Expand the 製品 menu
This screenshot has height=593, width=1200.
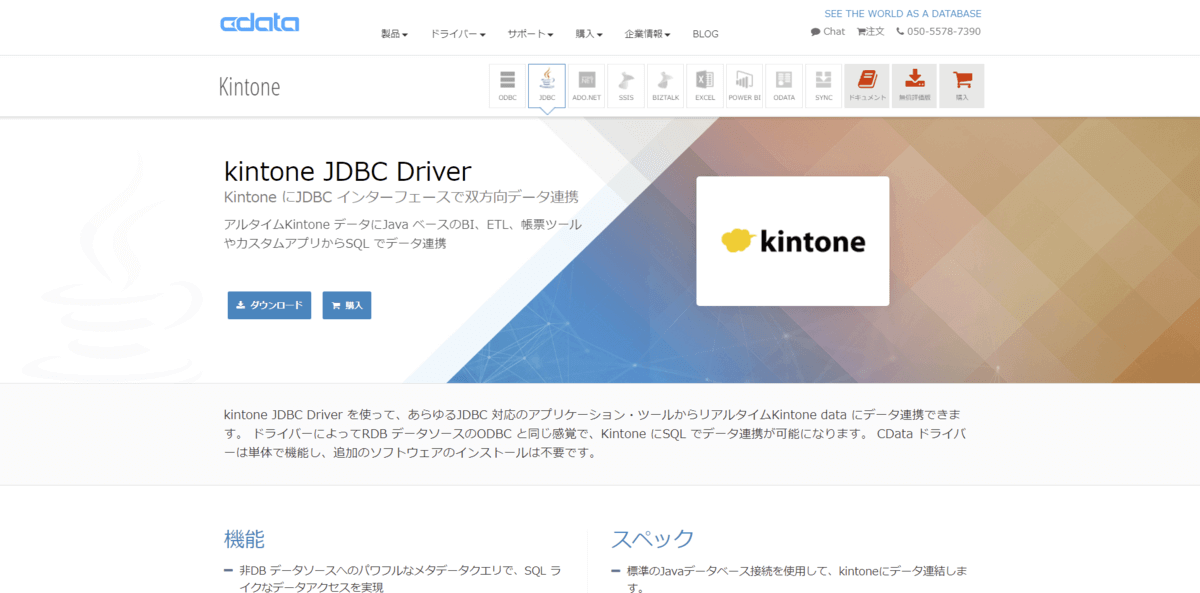(394, 34)
